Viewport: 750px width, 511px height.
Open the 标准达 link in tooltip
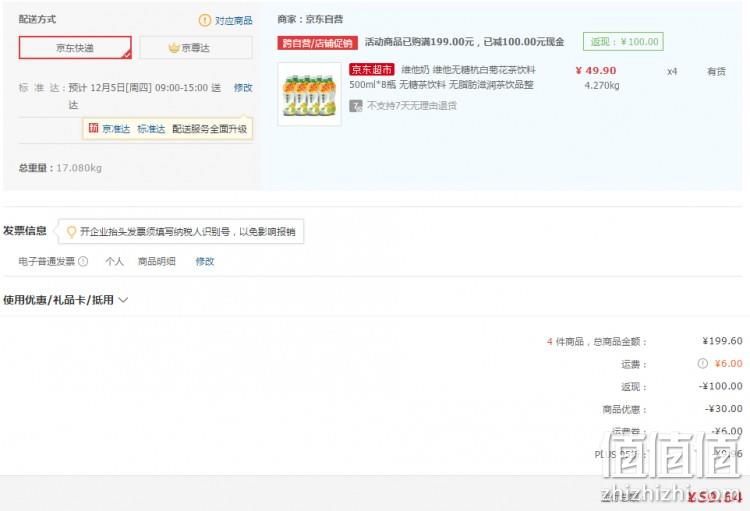pyautogui.click(x=151, y=129)
